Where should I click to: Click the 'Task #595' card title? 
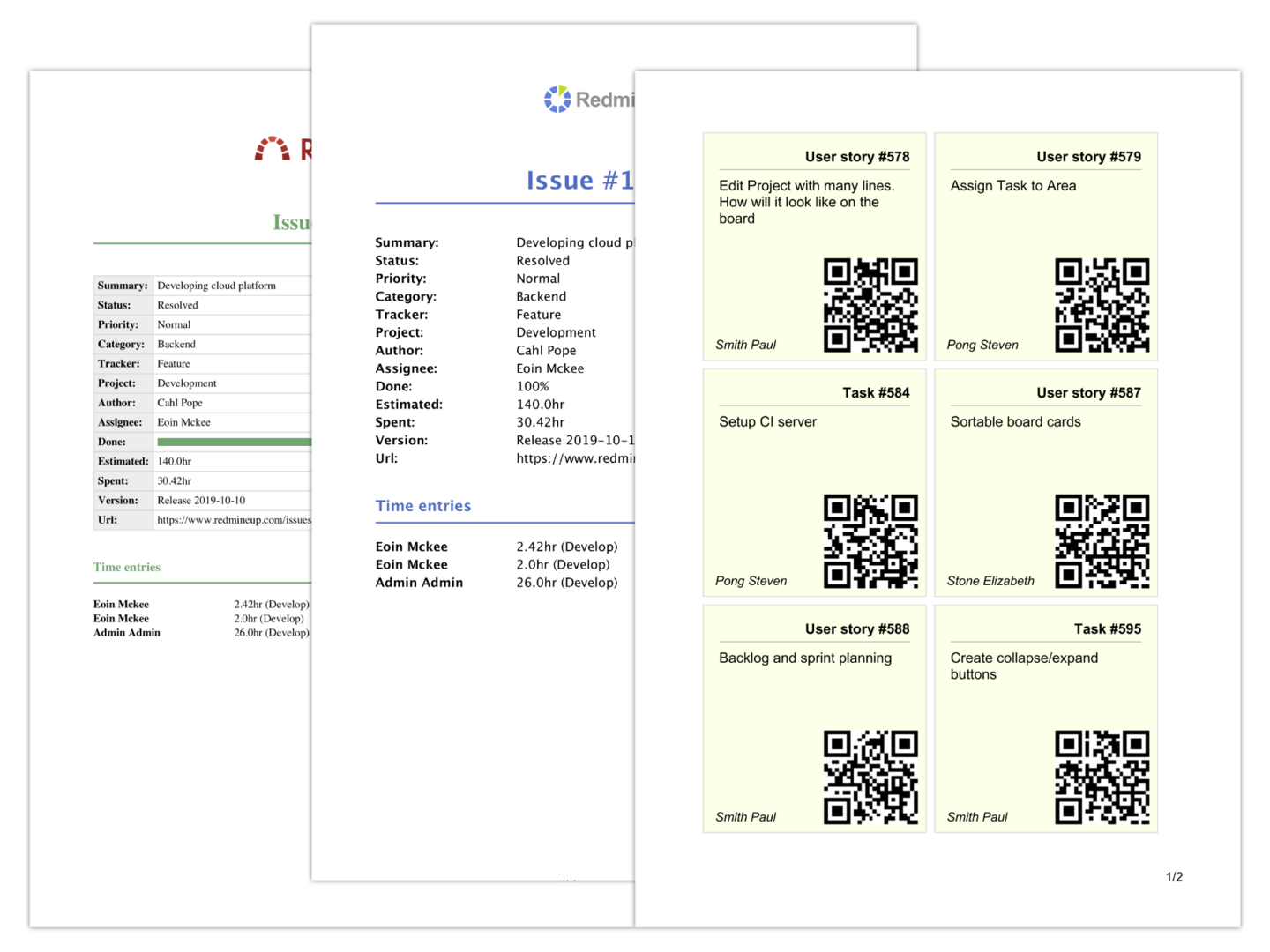1107,629
